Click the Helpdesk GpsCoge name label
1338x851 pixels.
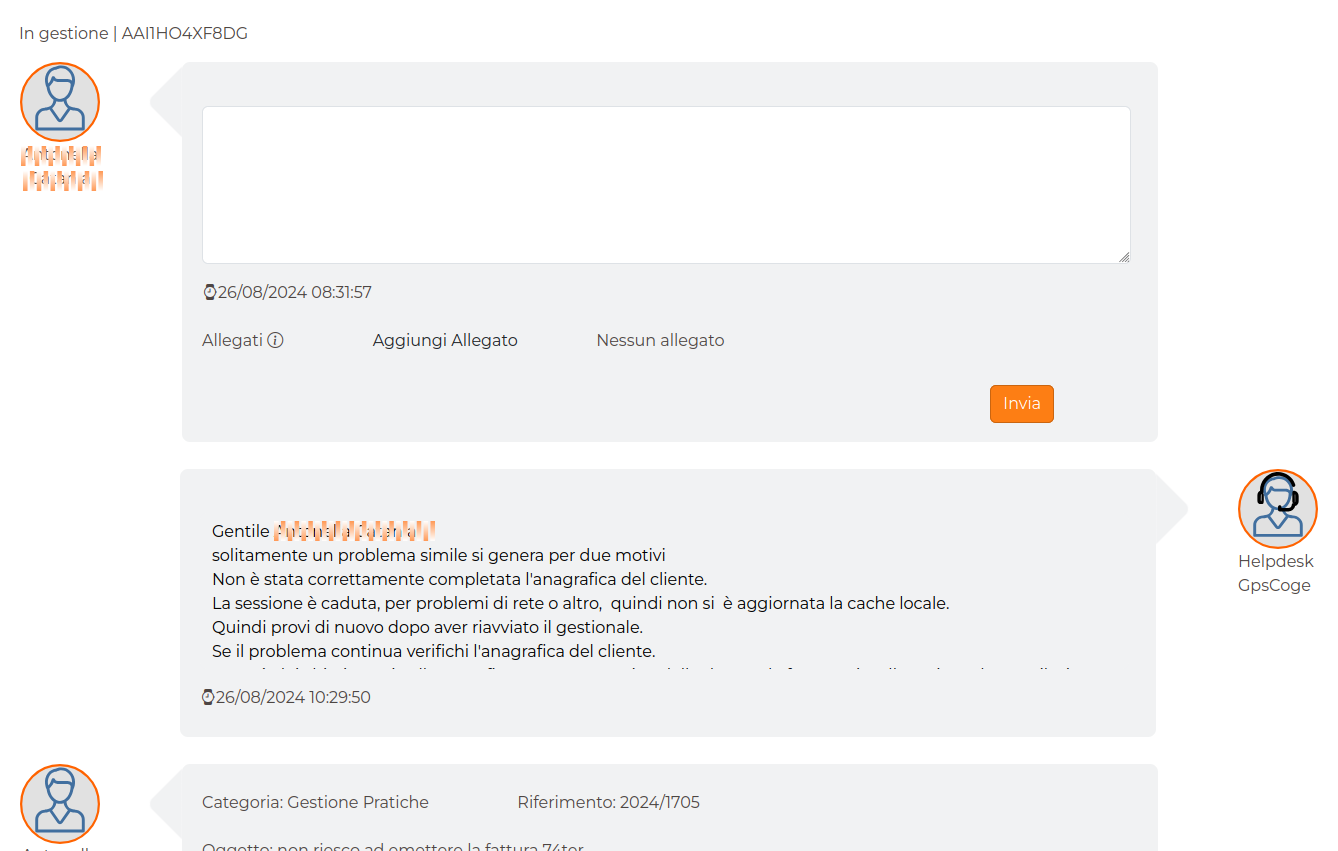[x=1276, y=573]
